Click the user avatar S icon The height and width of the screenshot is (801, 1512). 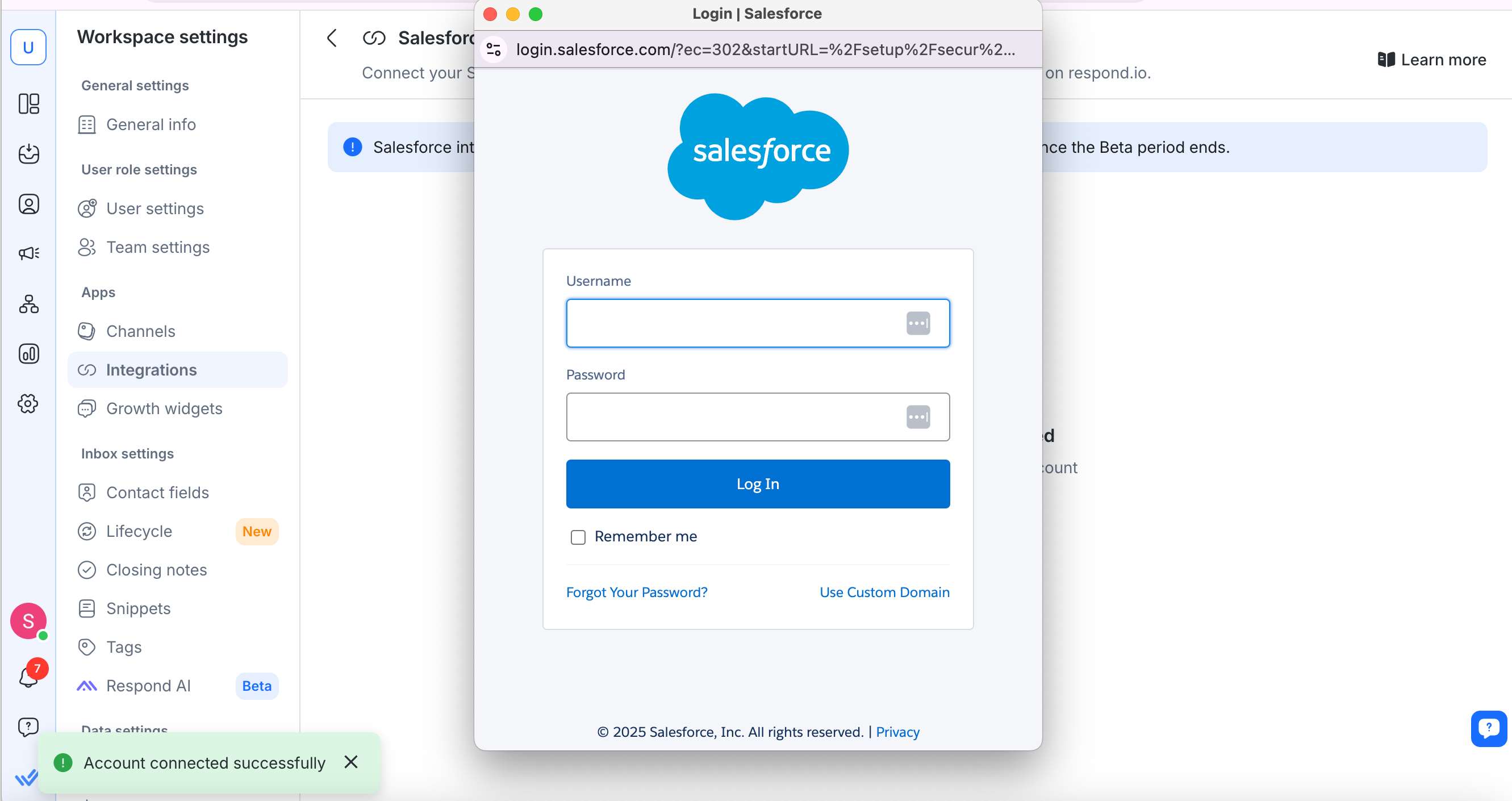click(28, 621)
